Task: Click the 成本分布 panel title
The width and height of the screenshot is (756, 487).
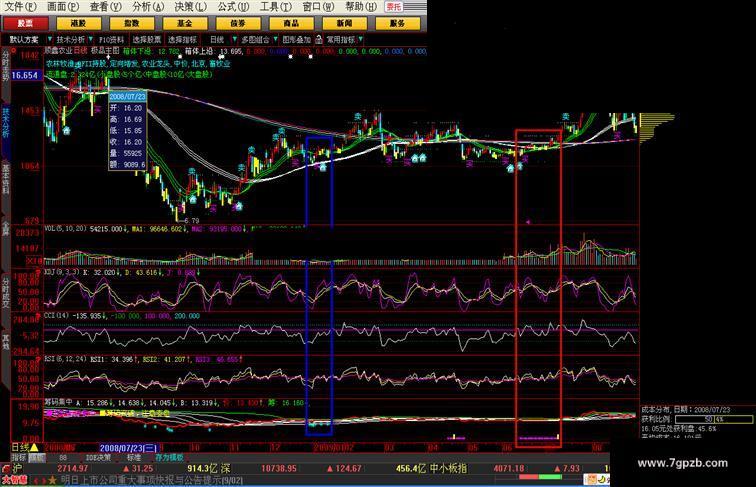Action: click(656, 409)
